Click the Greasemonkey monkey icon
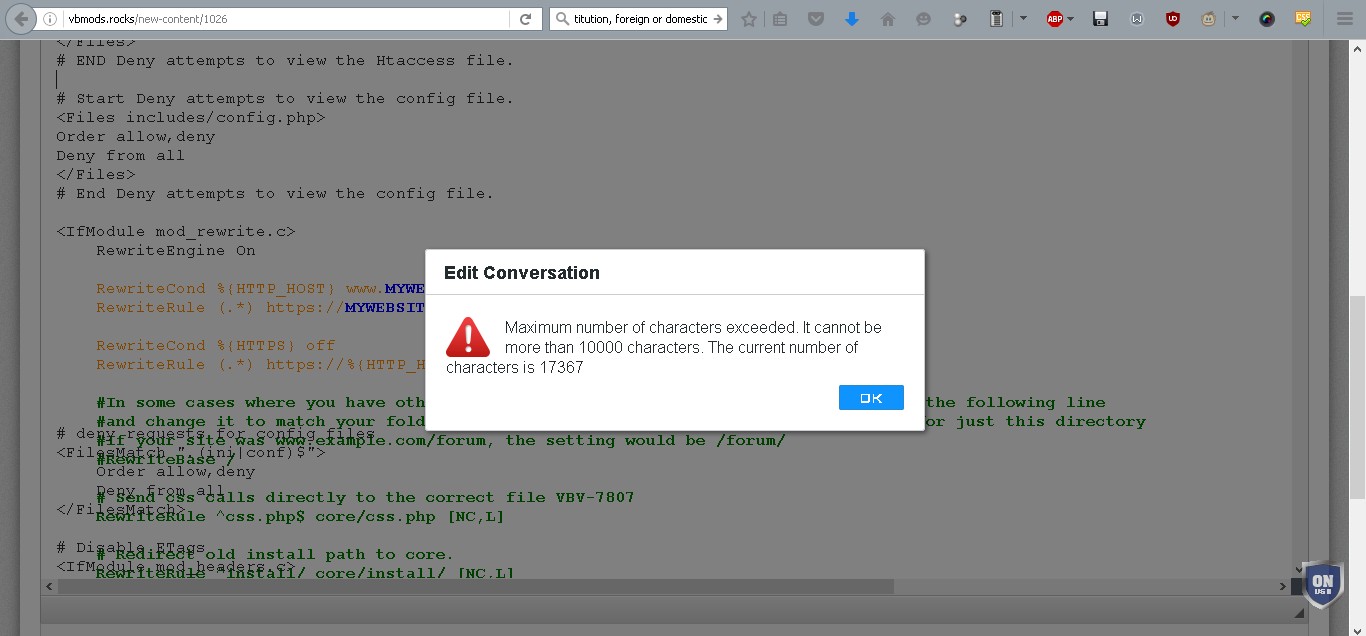This screenshot has height=636, width=1366. (x=1209, y=18)
